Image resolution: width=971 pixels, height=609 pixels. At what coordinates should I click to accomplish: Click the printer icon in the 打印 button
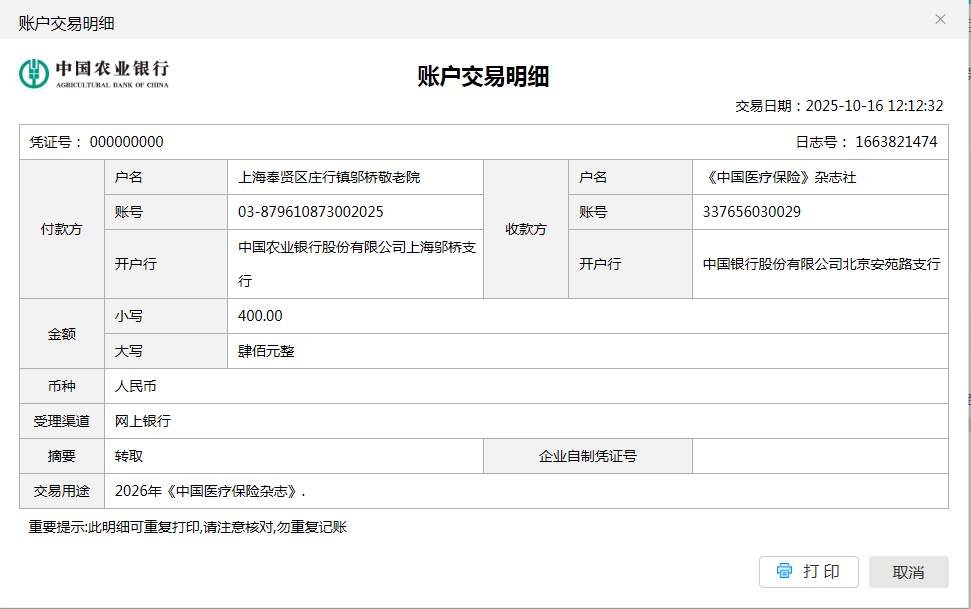tap(784, 571)
